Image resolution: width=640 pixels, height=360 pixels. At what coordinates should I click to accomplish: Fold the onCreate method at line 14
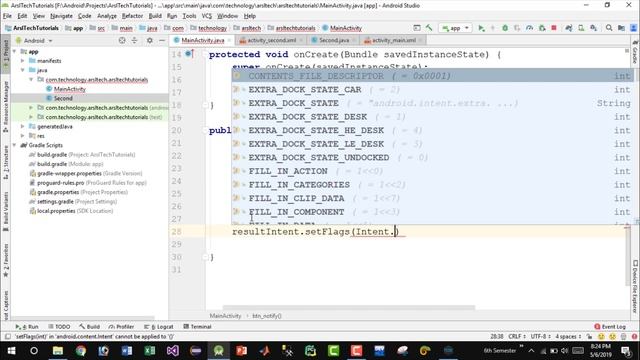205,54
